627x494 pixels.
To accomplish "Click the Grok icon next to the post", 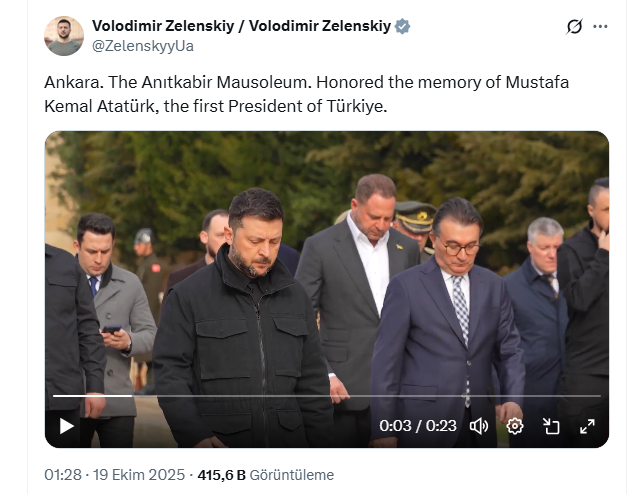I will pos(574,27).
